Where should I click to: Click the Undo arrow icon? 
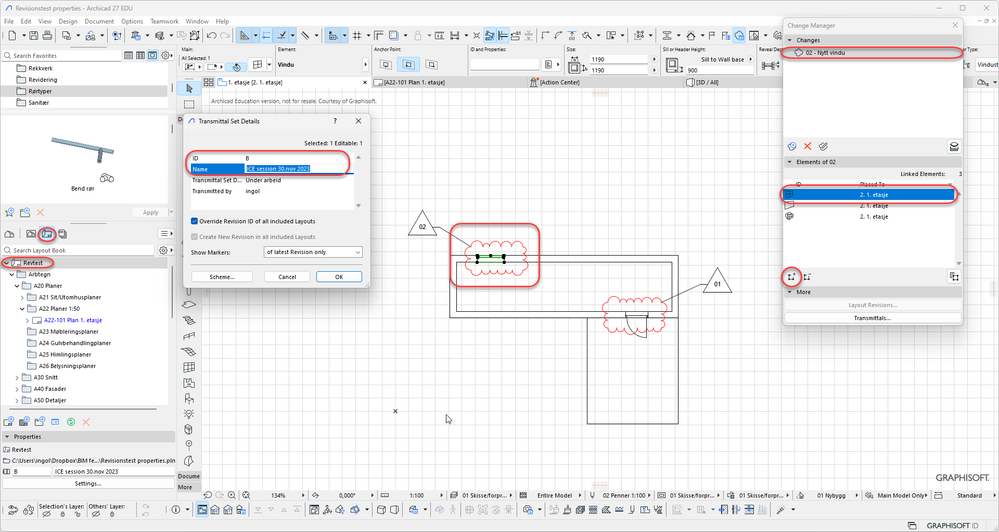pos(211,35)
